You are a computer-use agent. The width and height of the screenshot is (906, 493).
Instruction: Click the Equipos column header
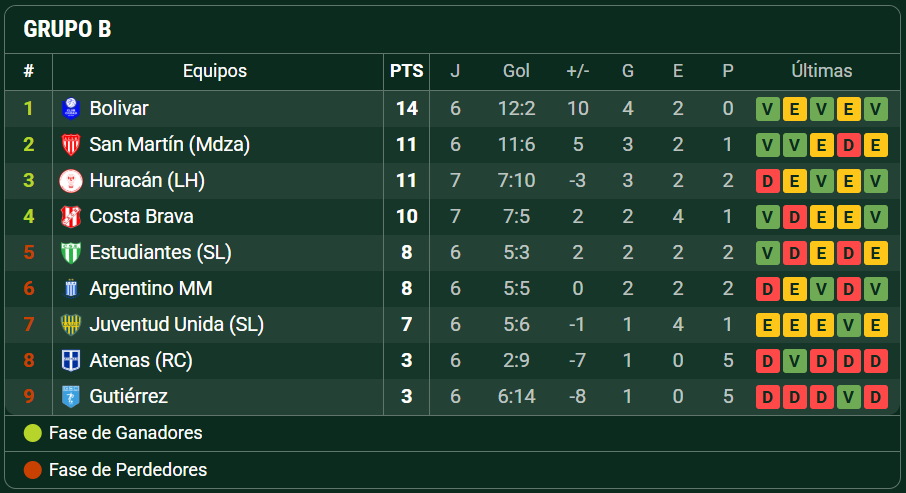pyautogui.click(x=215, y=71)
